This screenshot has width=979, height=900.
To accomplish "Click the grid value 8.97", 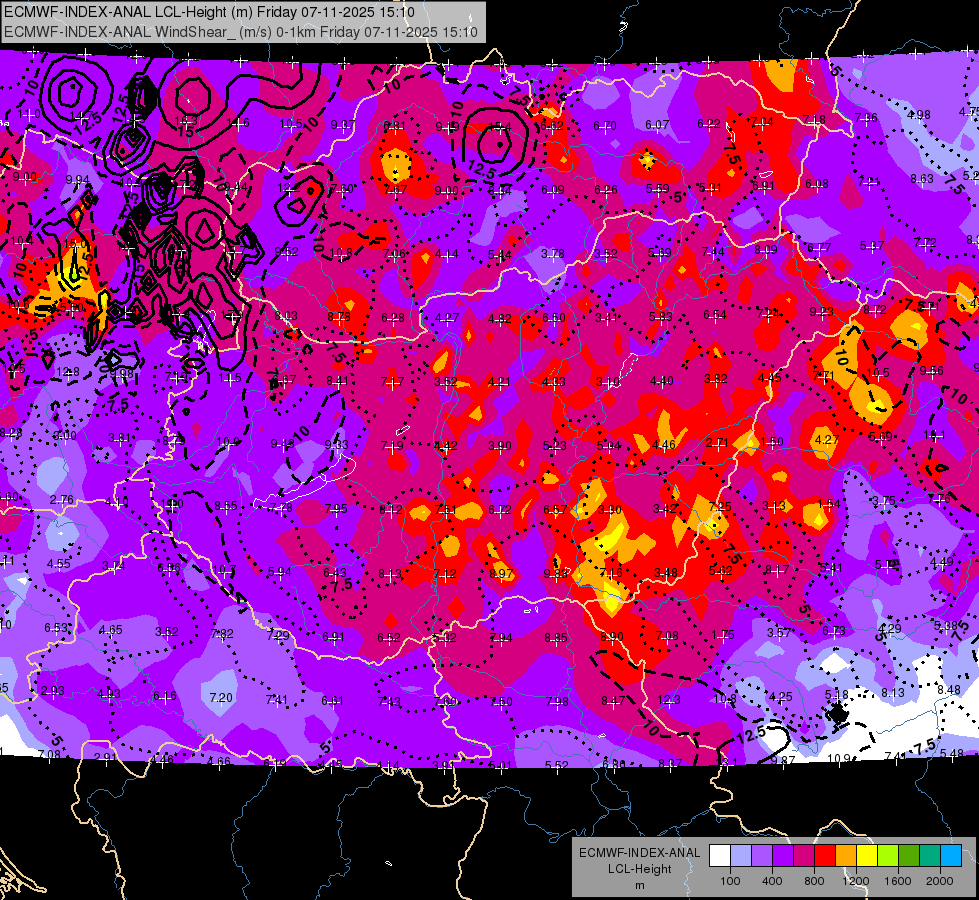I will tap(501, 573).
